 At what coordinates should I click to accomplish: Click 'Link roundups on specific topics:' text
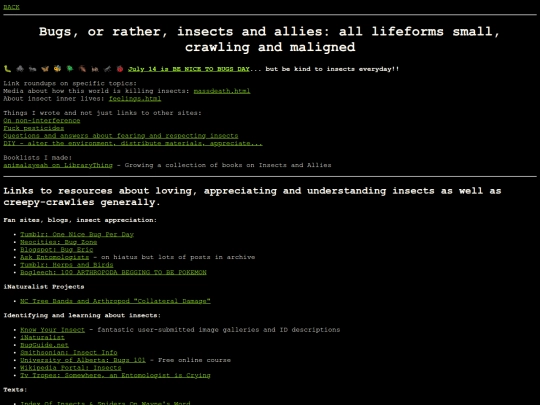pyautogui.click(x=70, y=83)
